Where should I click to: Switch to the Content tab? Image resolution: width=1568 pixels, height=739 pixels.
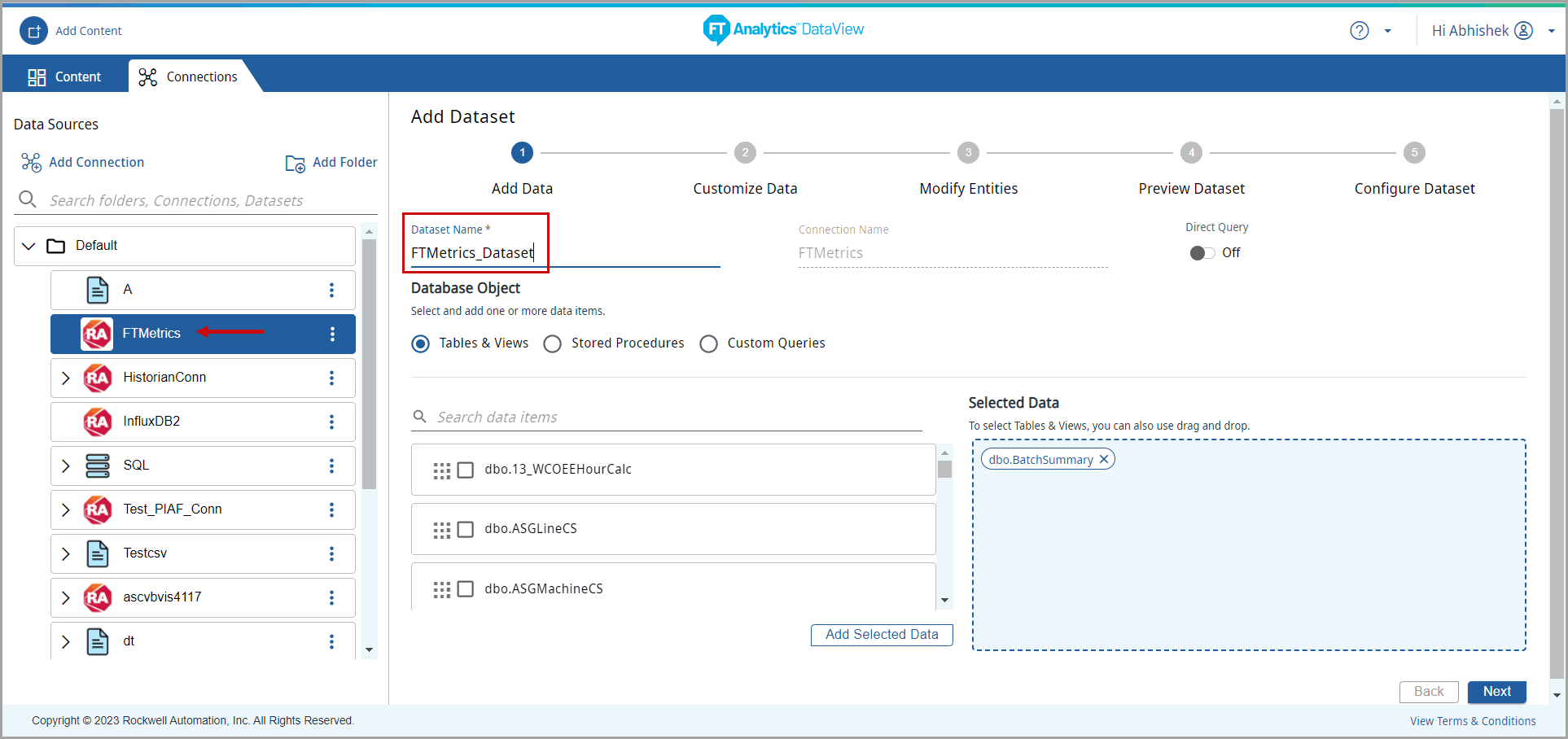tap(65, 77)
